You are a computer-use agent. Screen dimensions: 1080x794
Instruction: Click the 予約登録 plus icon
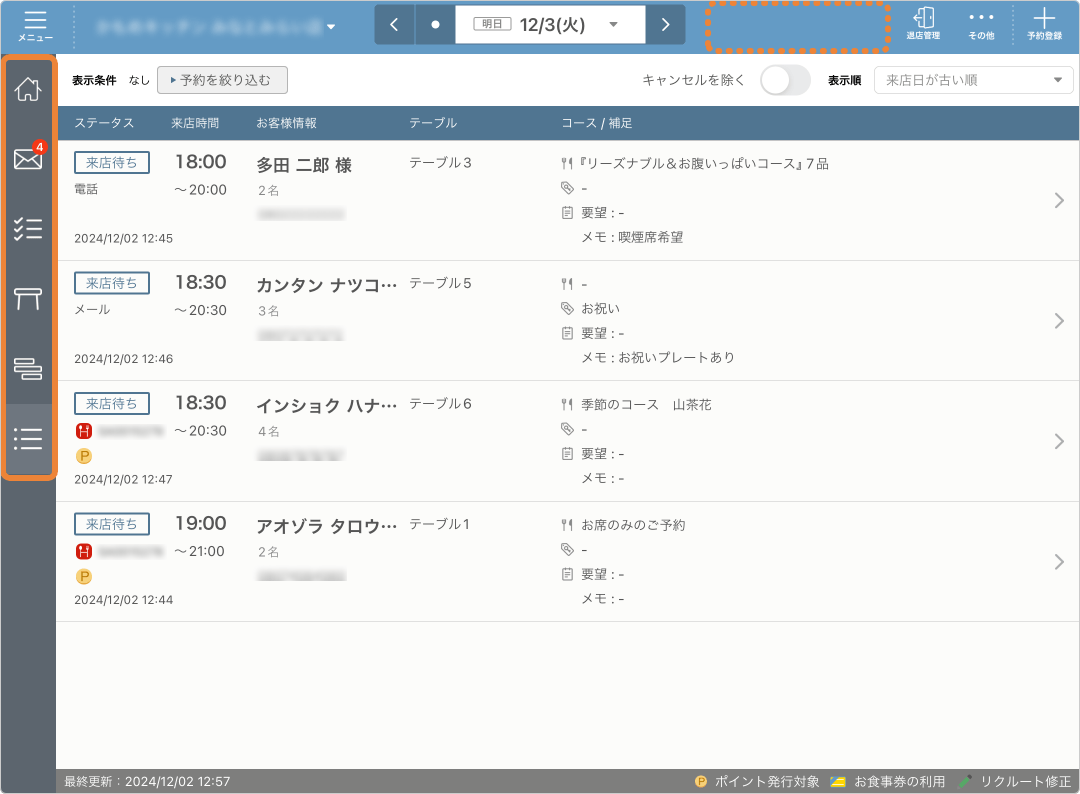pyautogui.click(x=1044, y=24)
